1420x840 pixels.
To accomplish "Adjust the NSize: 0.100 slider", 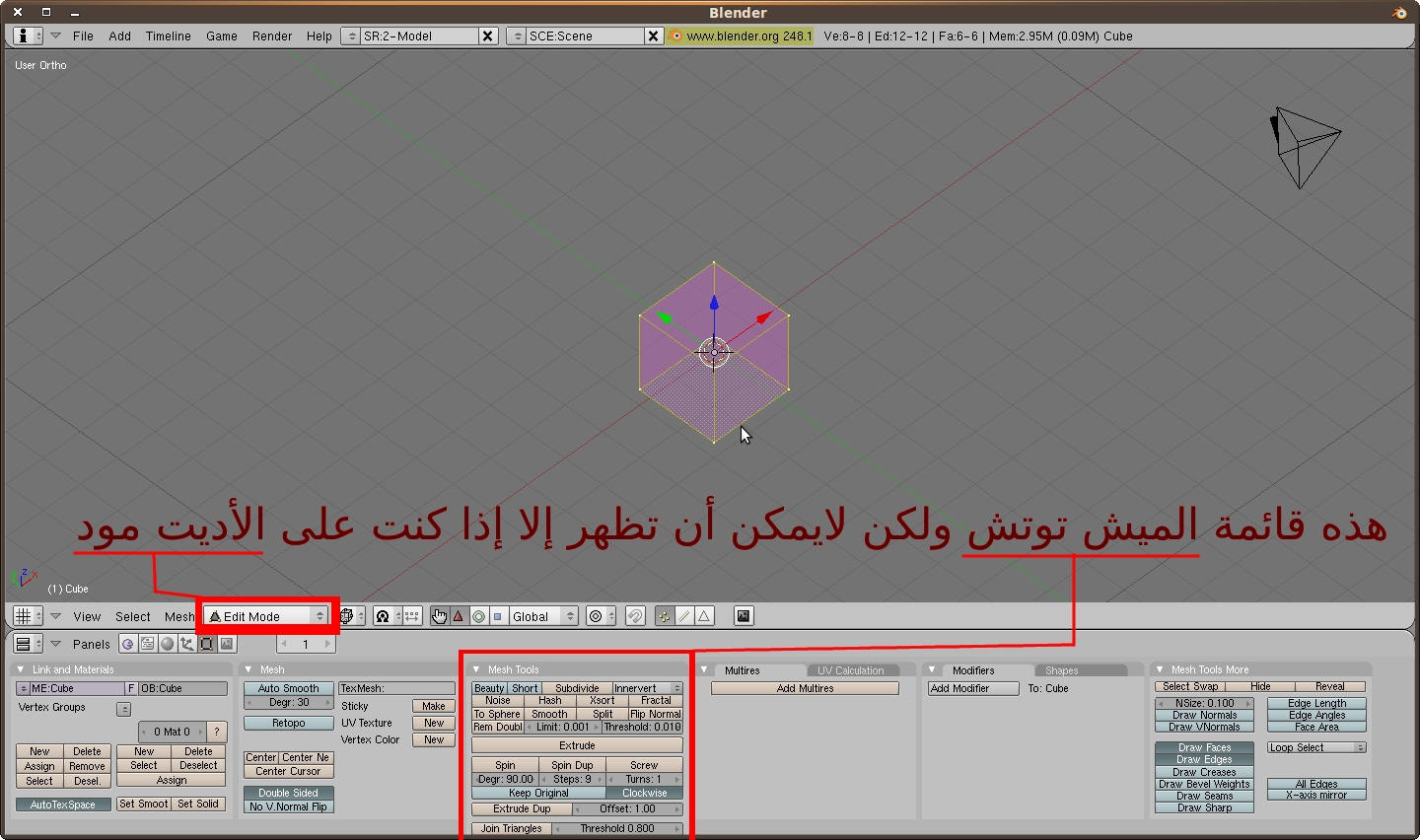I will pos(1204,703).
